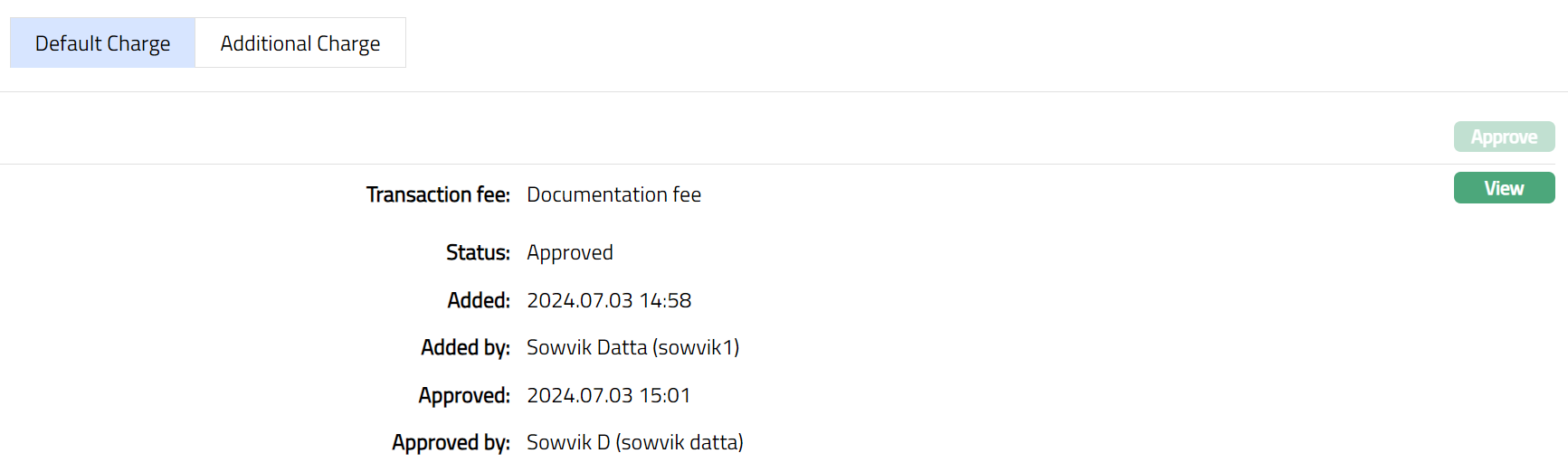The image size is (1568, 472).
Task: Switch to the Default Charge tab
Action: 102,43
